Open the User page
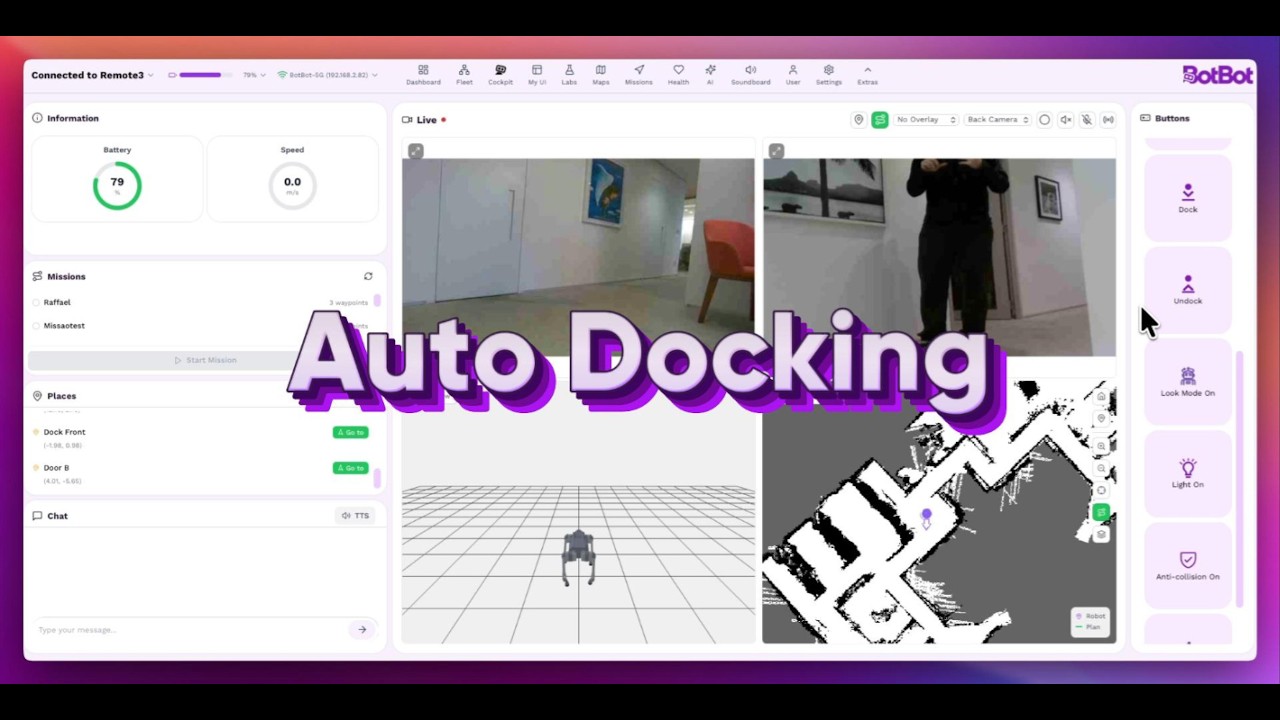The width and height of the screenshot is (1280, 720). click(793, 75)
